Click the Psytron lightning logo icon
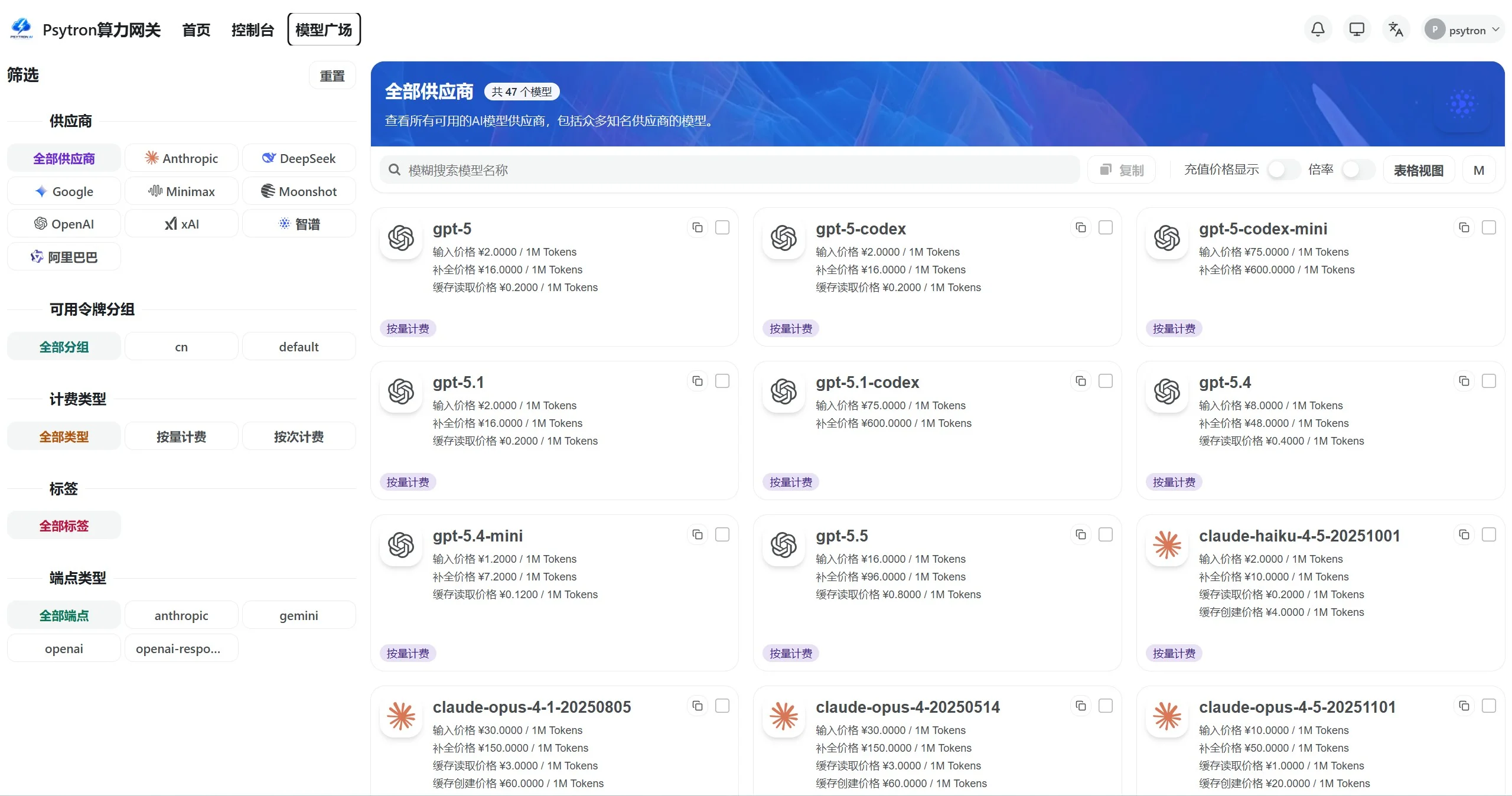Image resolution: width=1512 pixels, height=796 pixels. [21, 28]
